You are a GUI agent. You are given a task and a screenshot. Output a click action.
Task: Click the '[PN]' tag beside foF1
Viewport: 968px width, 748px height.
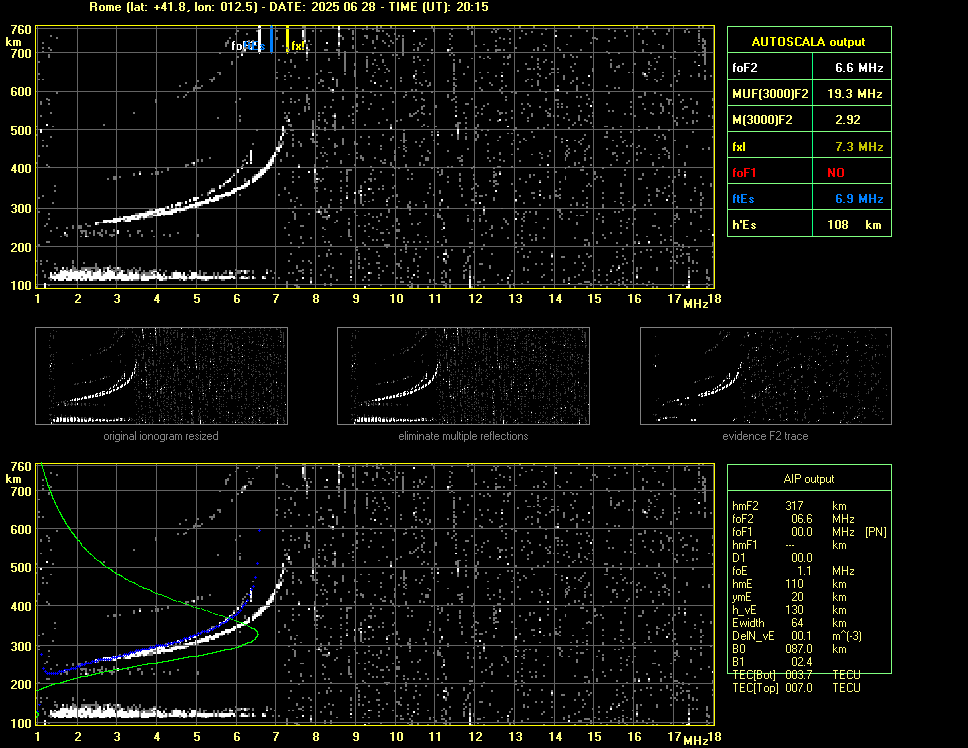coord(875,532)
